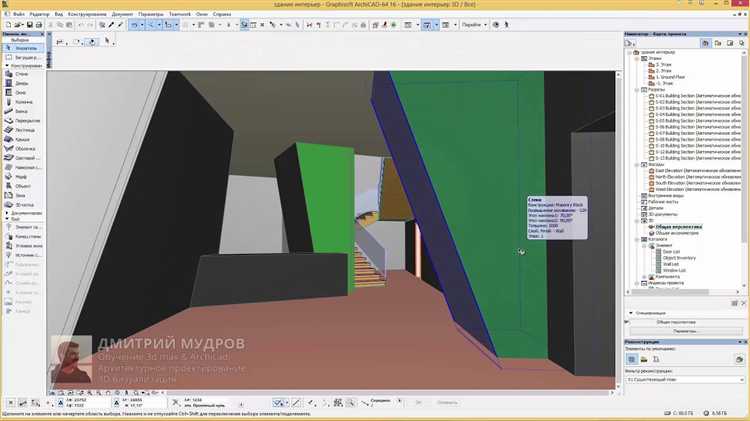
Task: Open 'Общая перспектива' 3D view item
Action: (x=679, y=227)
